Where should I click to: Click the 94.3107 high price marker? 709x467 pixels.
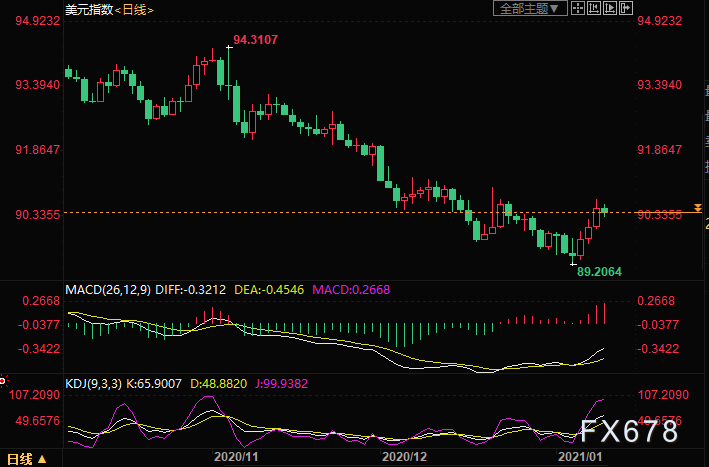coord(255,41)
